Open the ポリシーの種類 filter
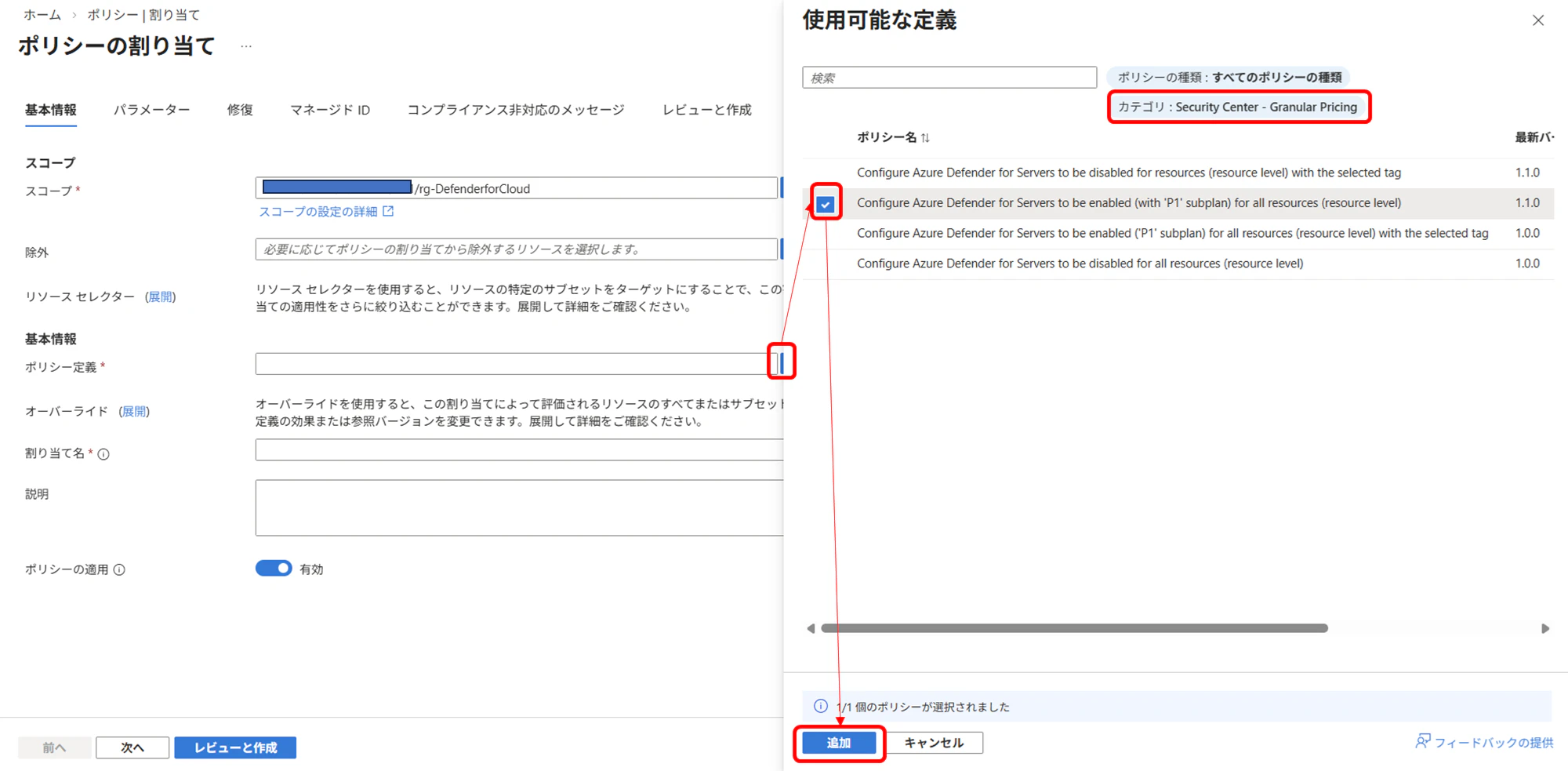The image size is (1568, 771). pyautogui.click(x=1229, y=77)
